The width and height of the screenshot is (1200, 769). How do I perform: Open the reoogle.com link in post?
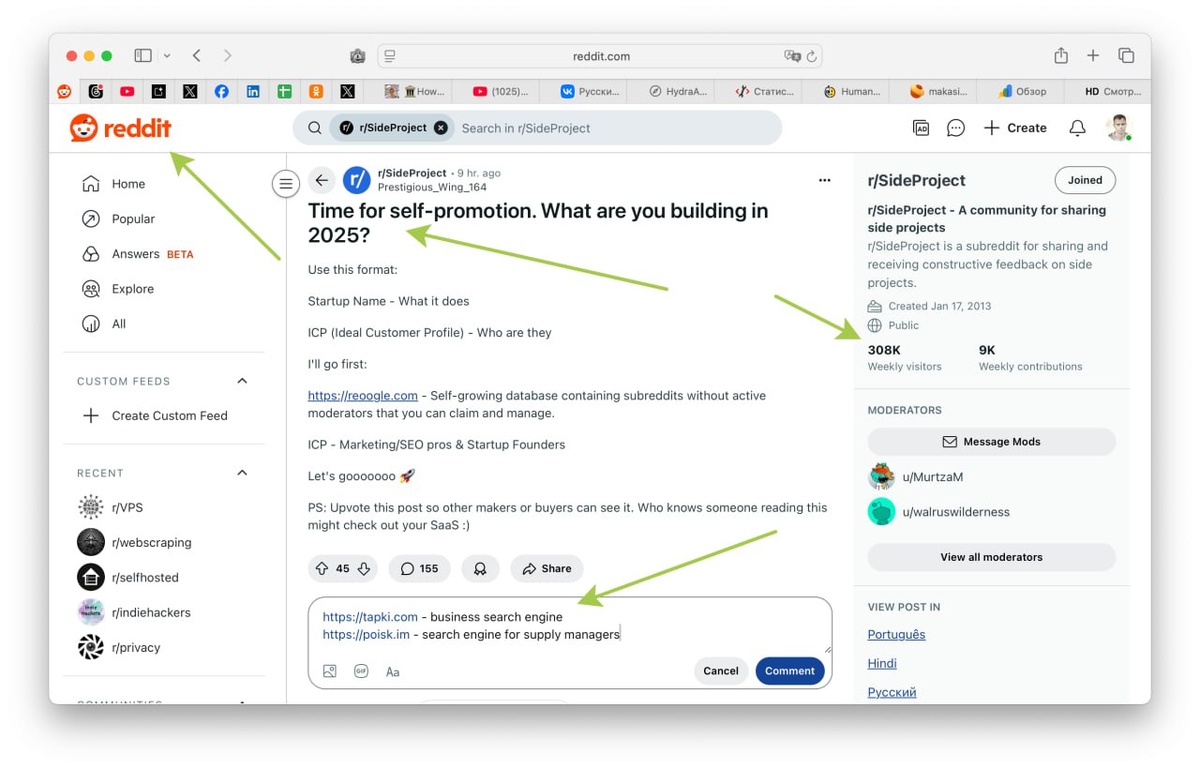362,396
